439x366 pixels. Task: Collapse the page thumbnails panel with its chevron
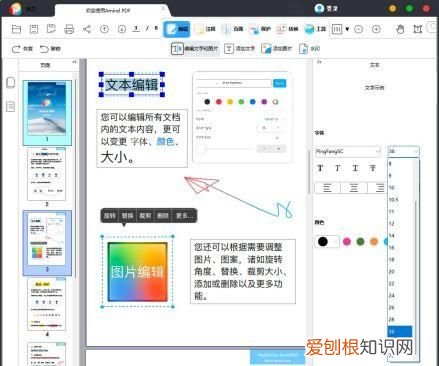click(x=75, y=62)
